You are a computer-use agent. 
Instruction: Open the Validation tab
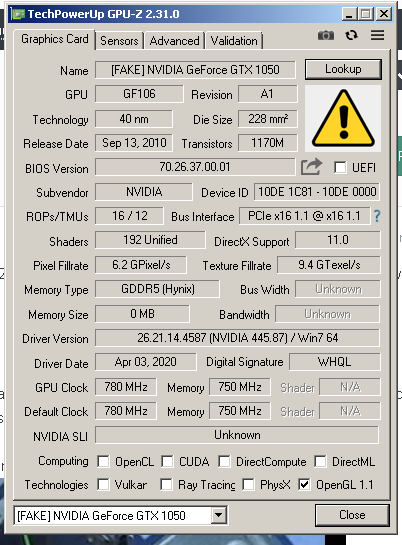pyautogui.click(x=234, y=41)
